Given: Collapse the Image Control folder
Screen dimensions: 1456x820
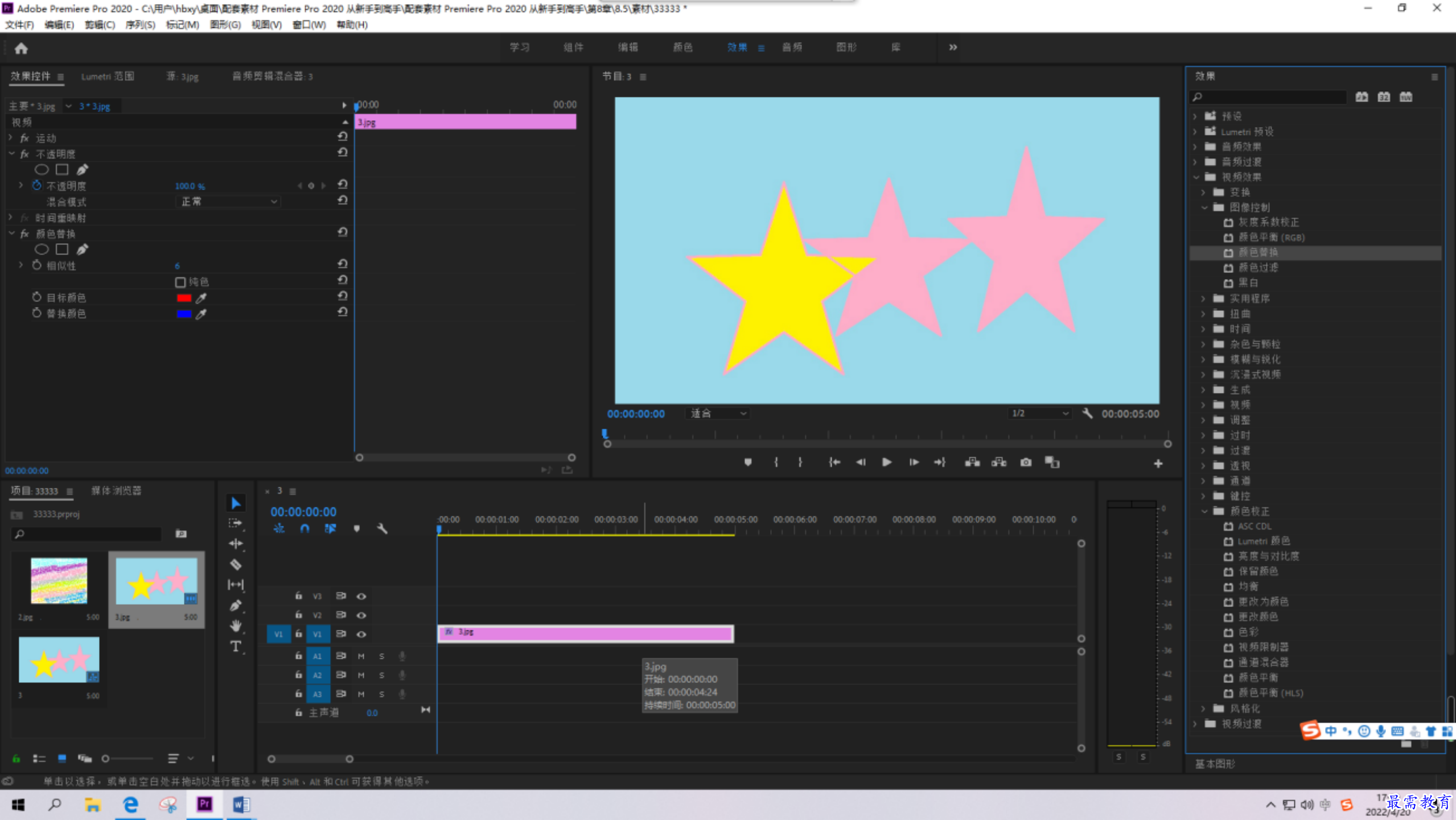Looking at the screenshot, I should tap(1204, 207).
